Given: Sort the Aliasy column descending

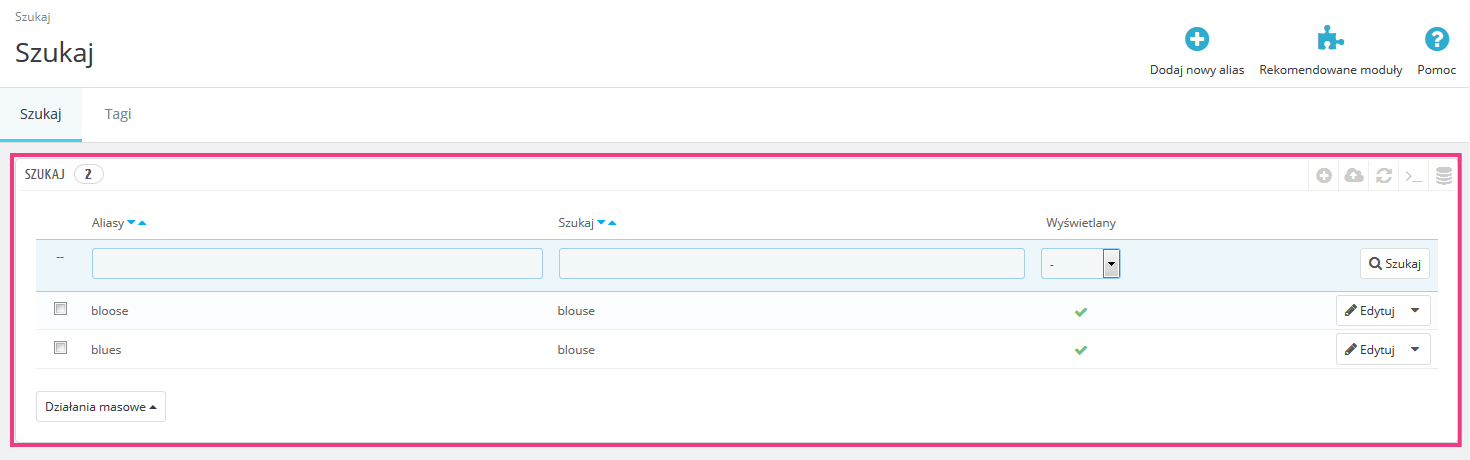Looking at the screenshot, I should click(131, 223).
